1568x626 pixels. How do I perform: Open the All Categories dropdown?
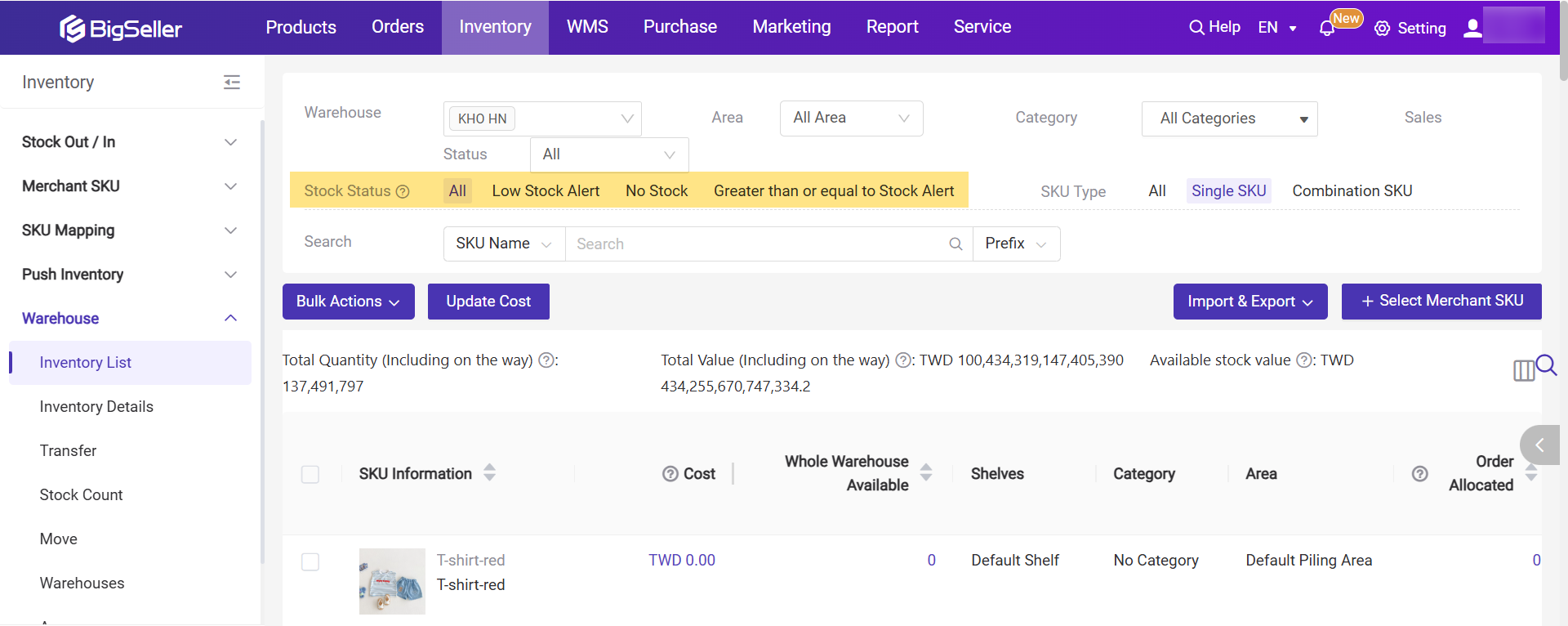pos(1229,118)
